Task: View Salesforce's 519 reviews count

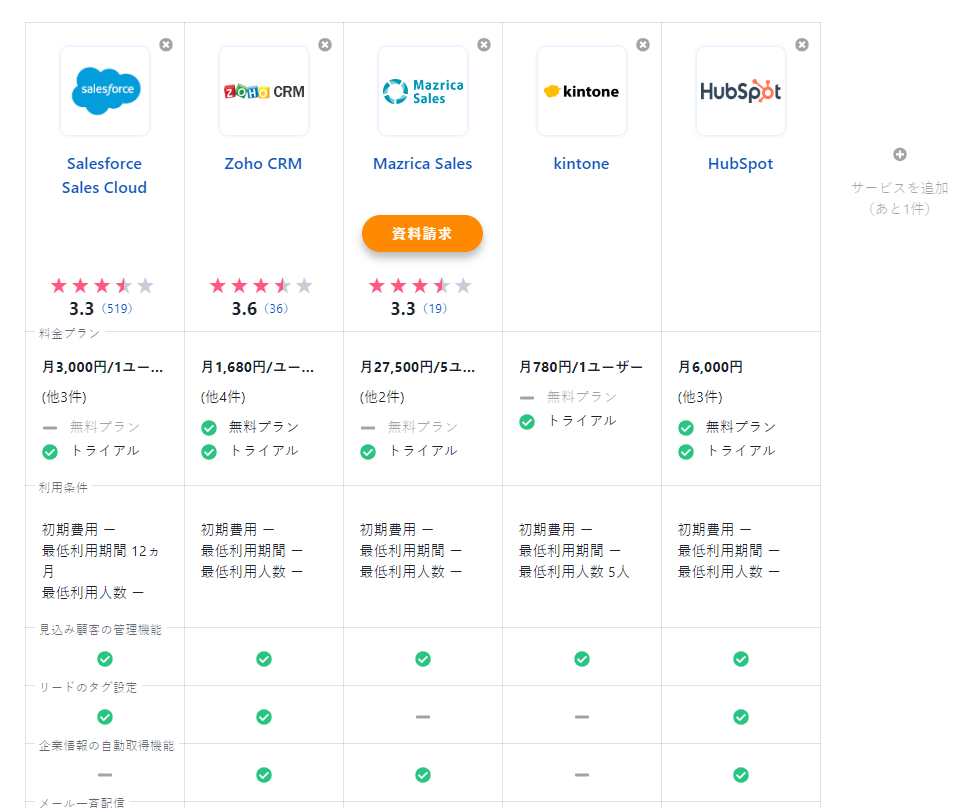Action: coord(120,309)
